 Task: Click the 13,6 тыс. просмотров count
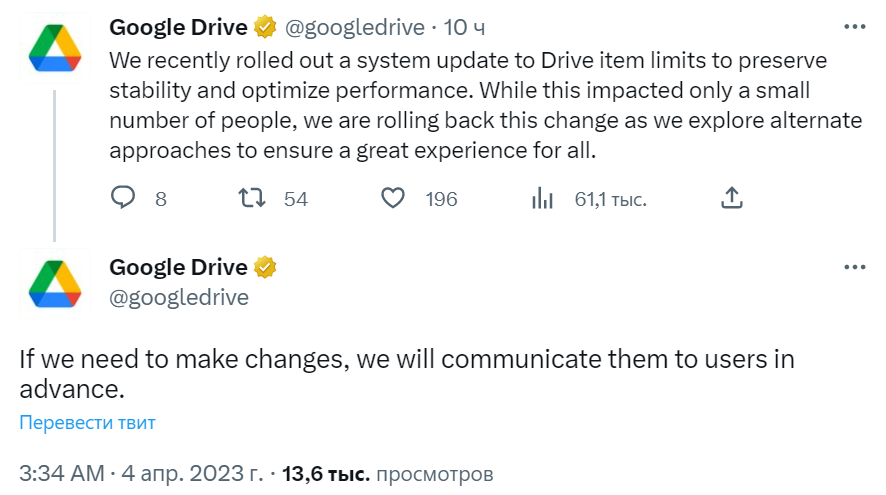pyautogui.click(x=388, y=473)
